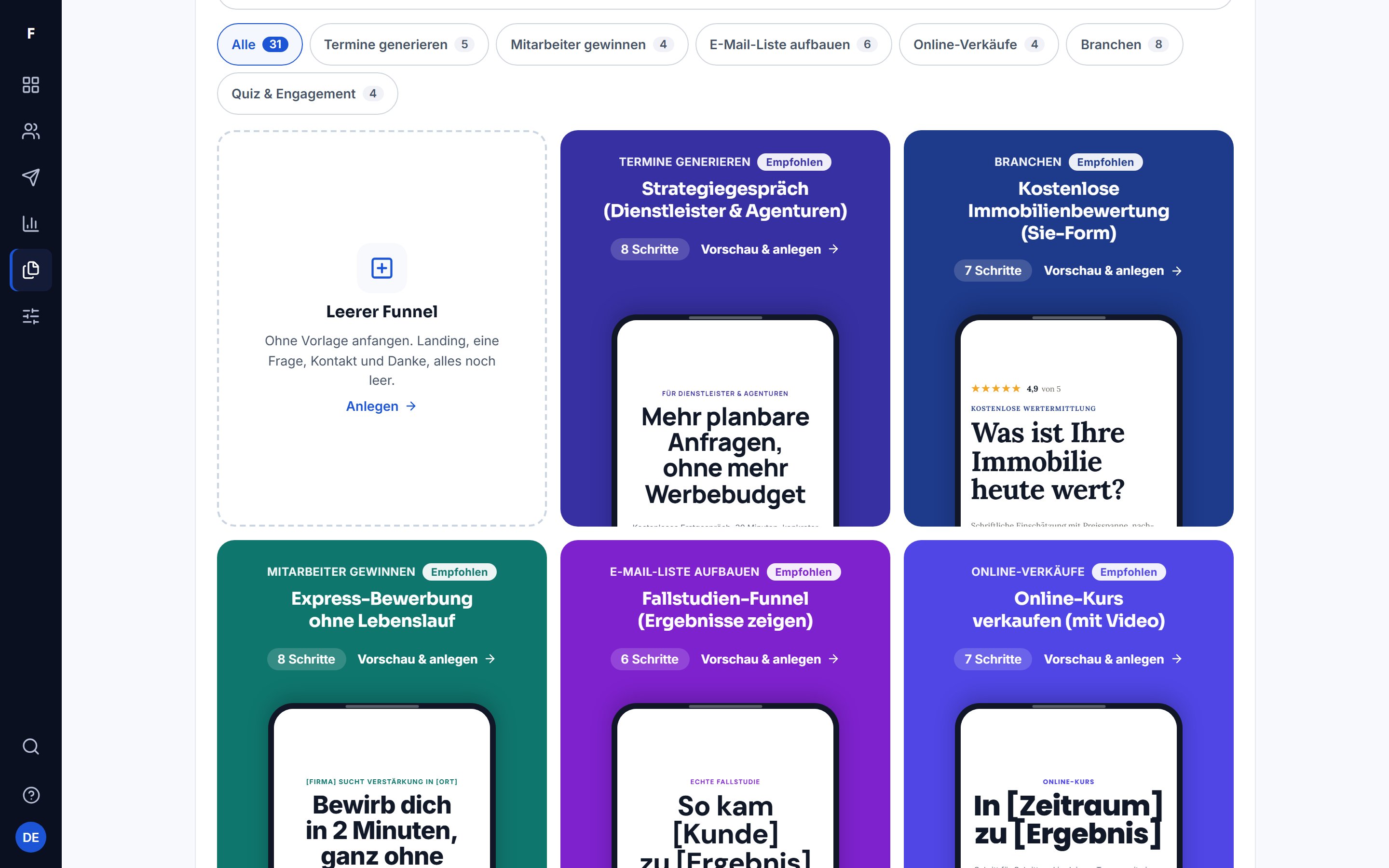The height and width of the screenshot is (868, 1389).
Task: Select the Alle filter tab
Action: click(x=259, y=44)
